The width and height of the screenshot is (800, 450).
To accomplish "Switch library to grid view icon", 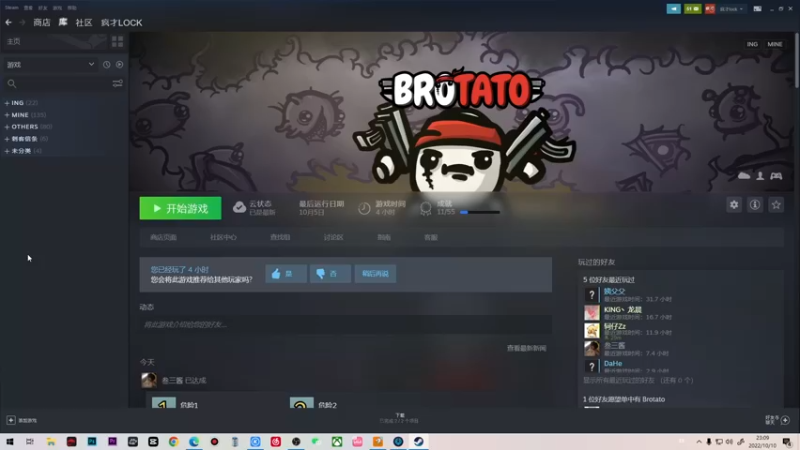I will (x=117, y=41).
